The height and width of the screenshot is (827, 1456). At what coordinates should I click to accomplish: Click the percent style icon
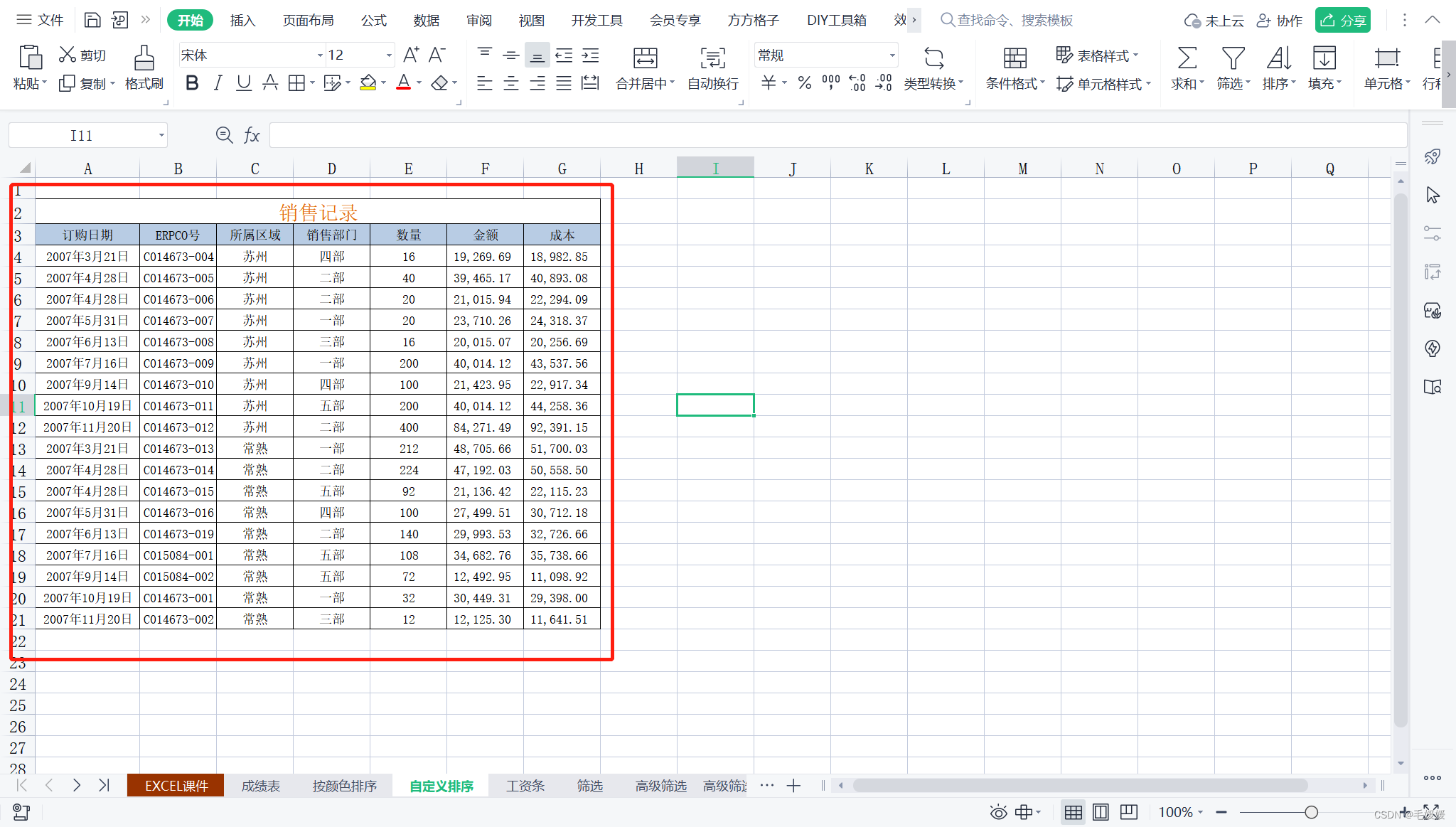click(x=804, y=83)
